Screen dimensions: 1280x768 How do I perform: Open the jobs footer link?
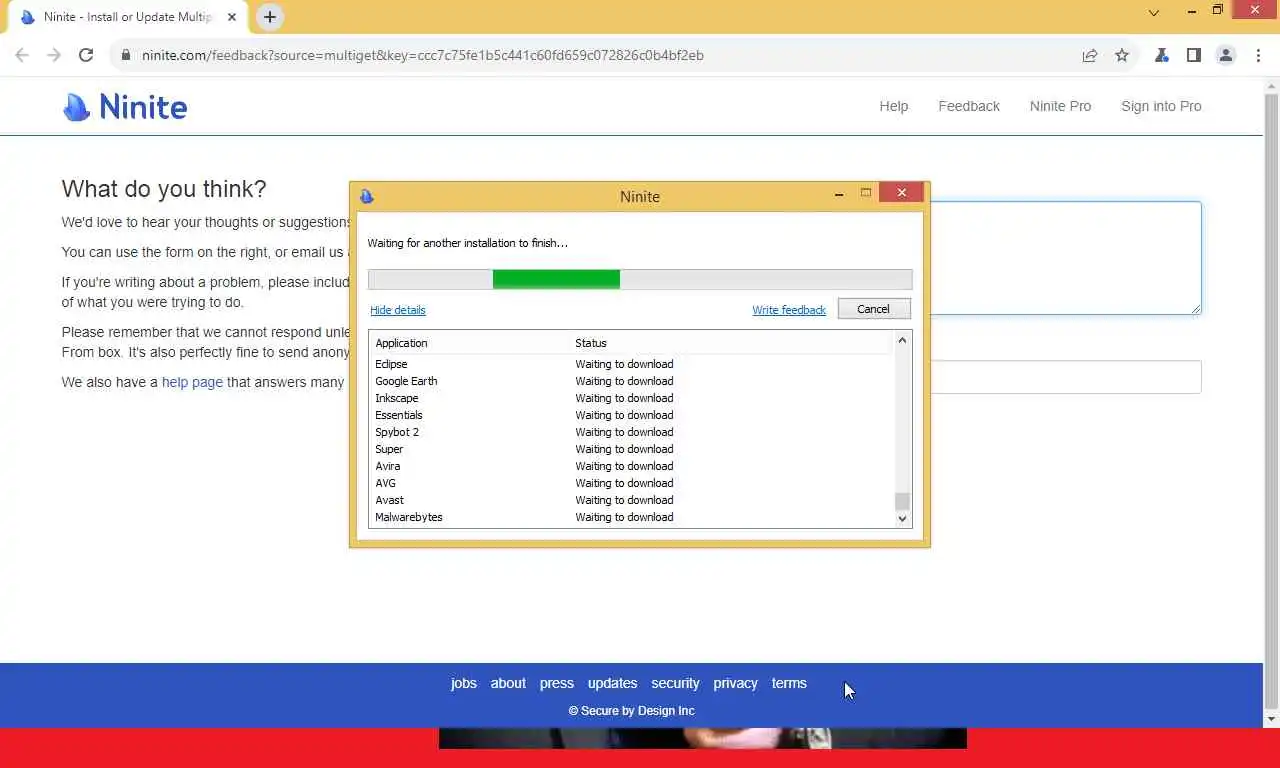click(x=464, y=683)
